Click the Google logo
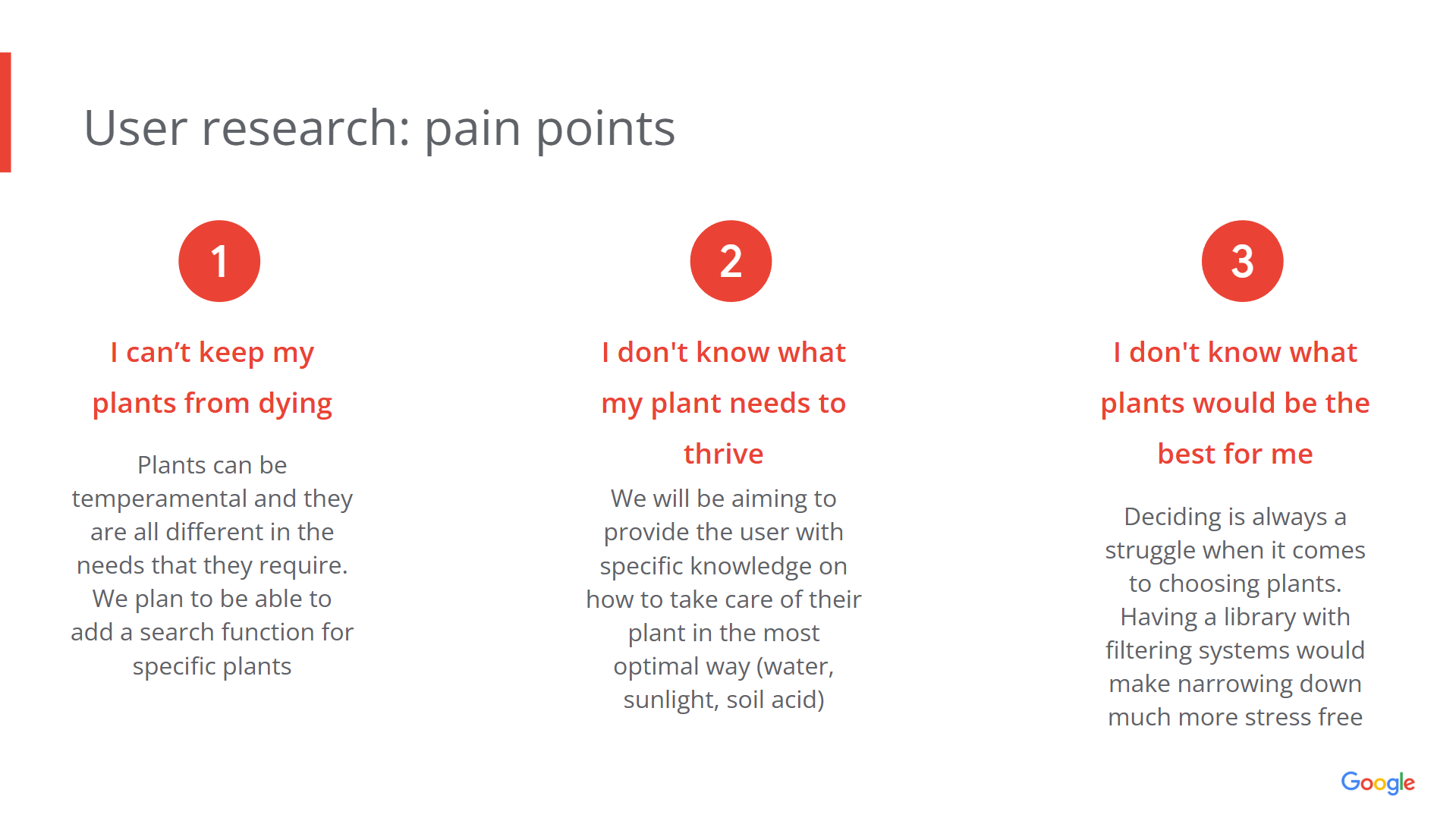 pos(1378,782)
